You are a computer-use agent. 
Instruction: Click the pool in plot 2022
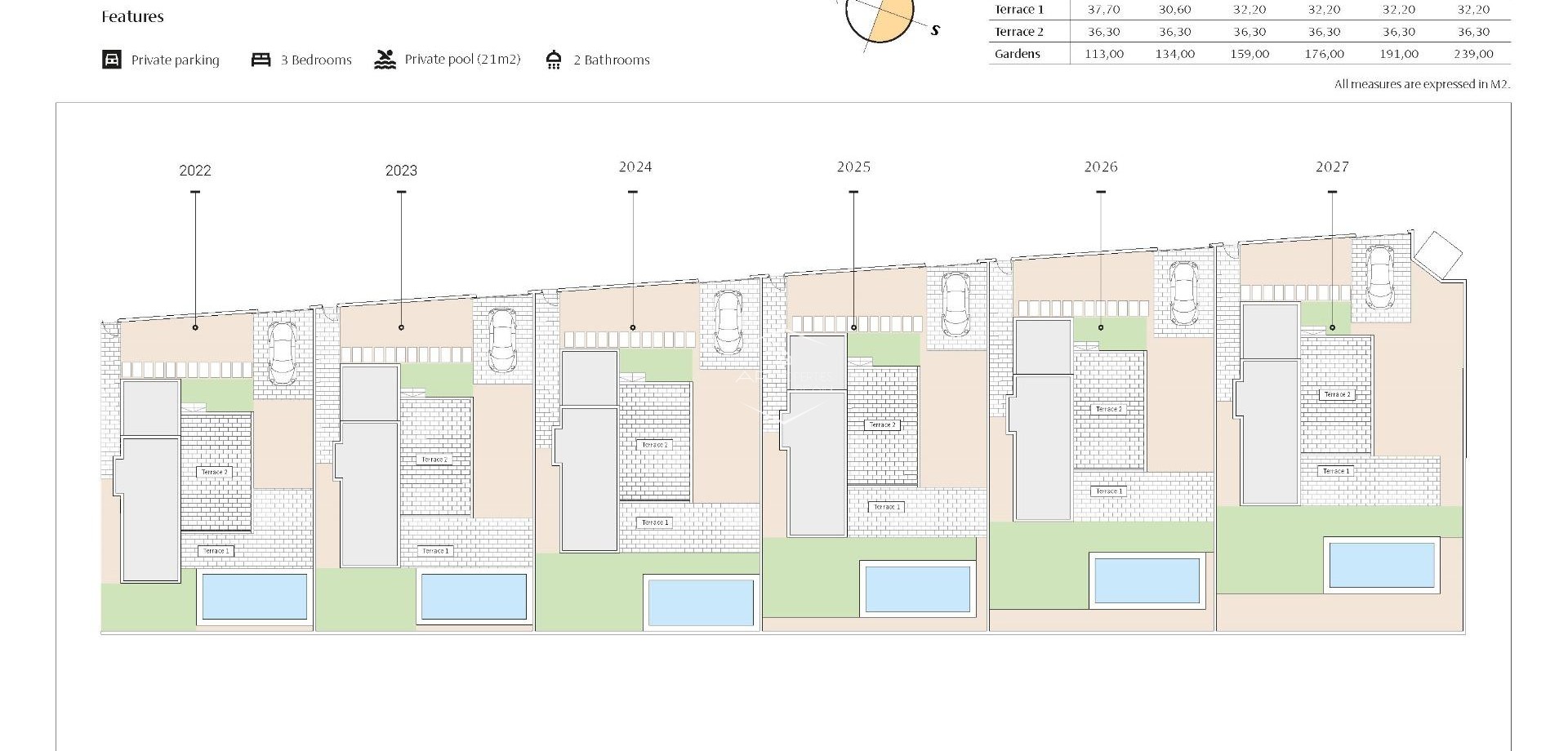coord(253,598)
